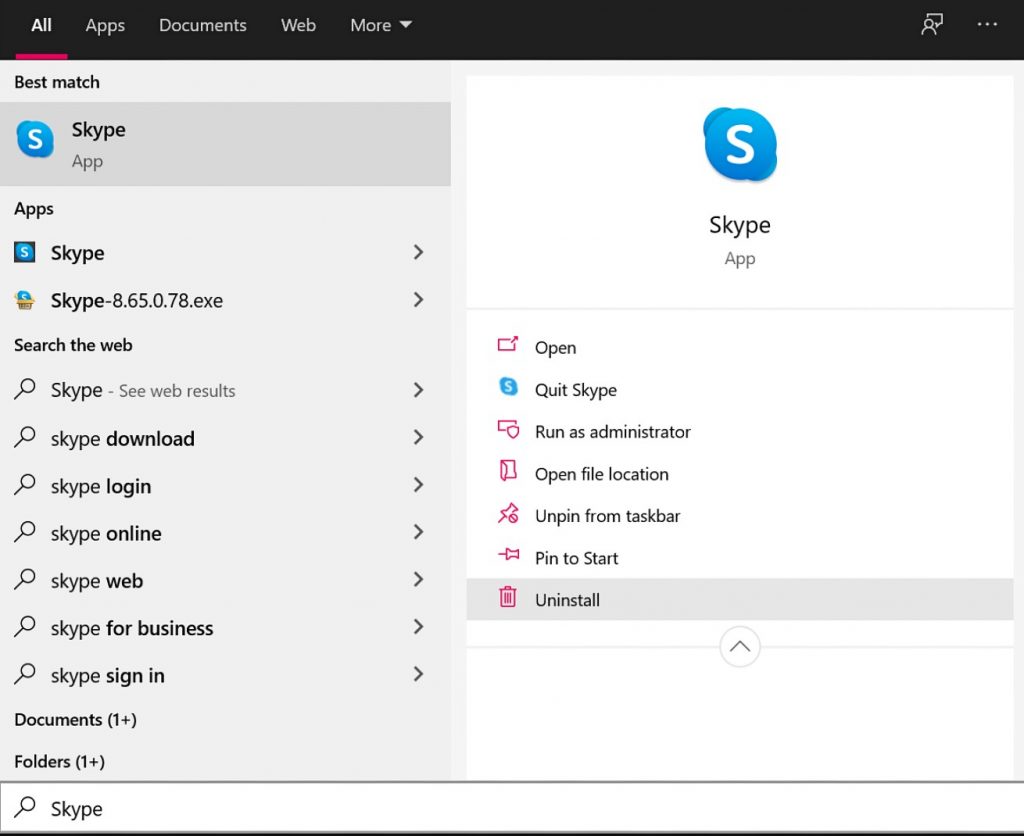The image size is (1024, 836).
Task: Select the Skype desktop app under Apps
Action: tap(77, 253)
